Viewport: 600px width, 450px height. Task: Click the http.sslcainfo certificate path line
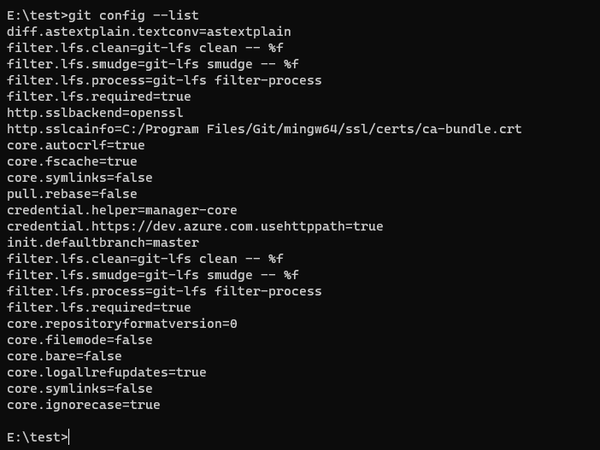click(264, 129)
